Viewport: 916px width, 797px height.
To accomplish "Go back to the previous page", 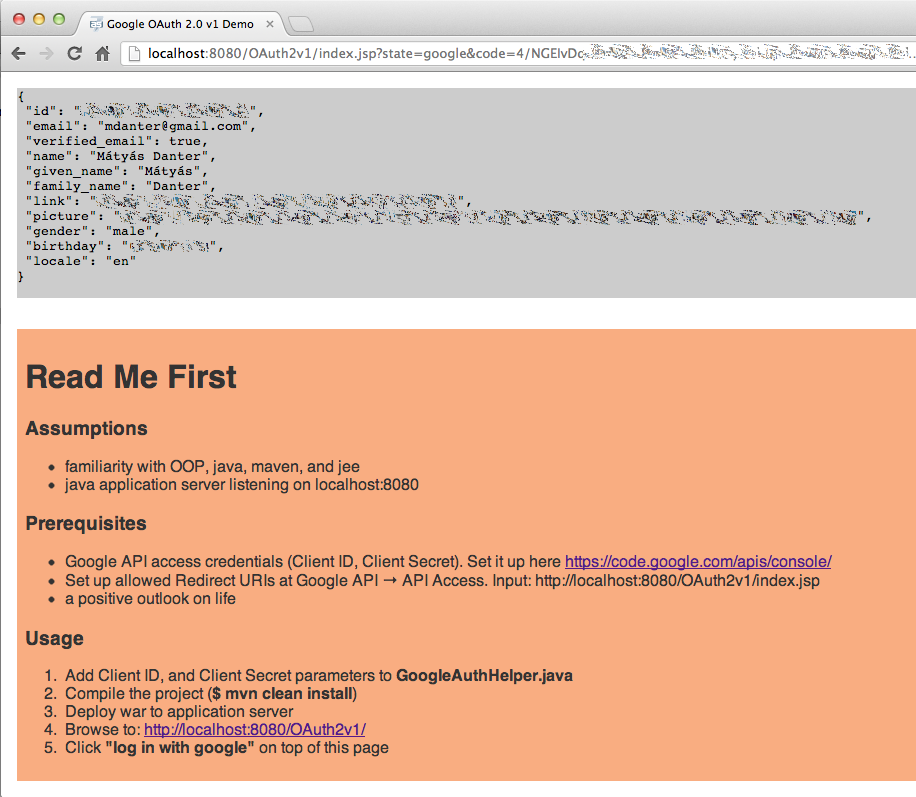I will click(19, 54).
